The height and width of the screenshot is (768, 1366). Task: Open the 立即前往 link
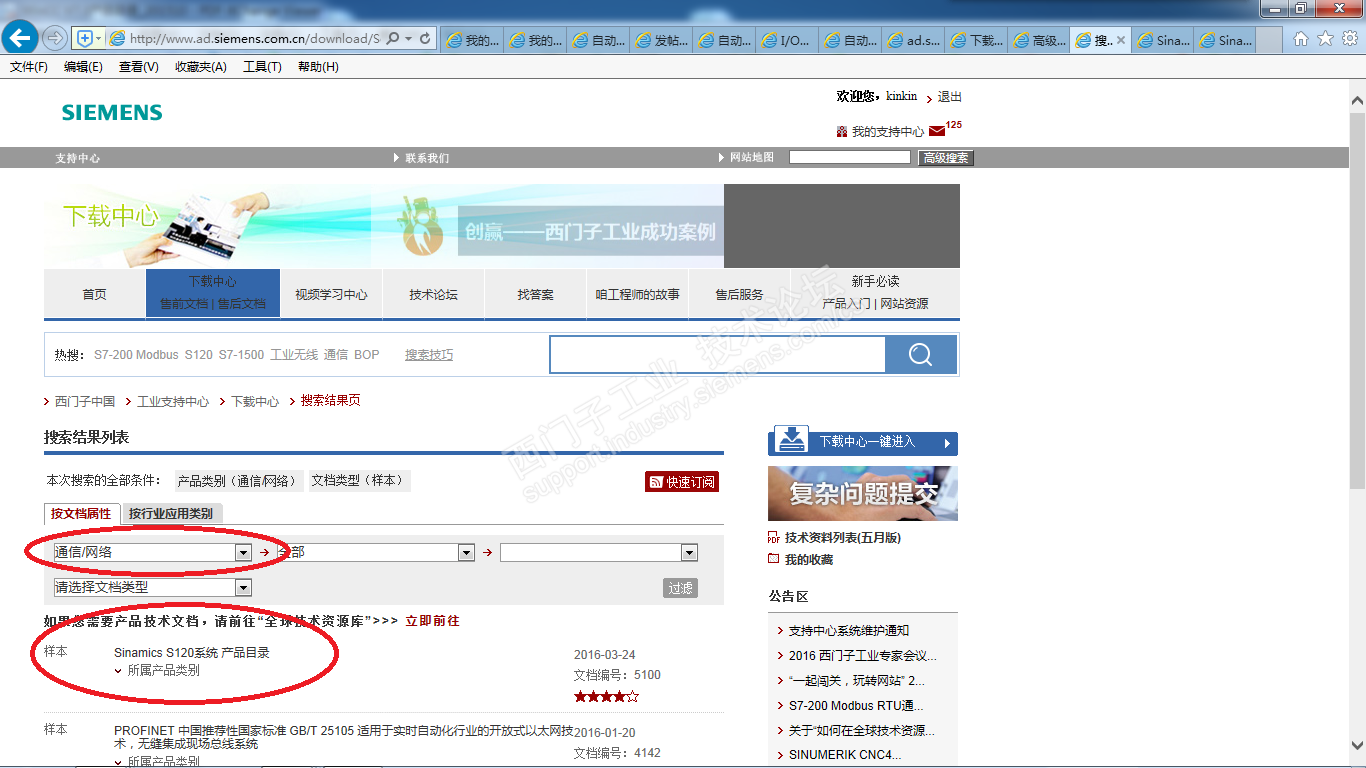432,621
